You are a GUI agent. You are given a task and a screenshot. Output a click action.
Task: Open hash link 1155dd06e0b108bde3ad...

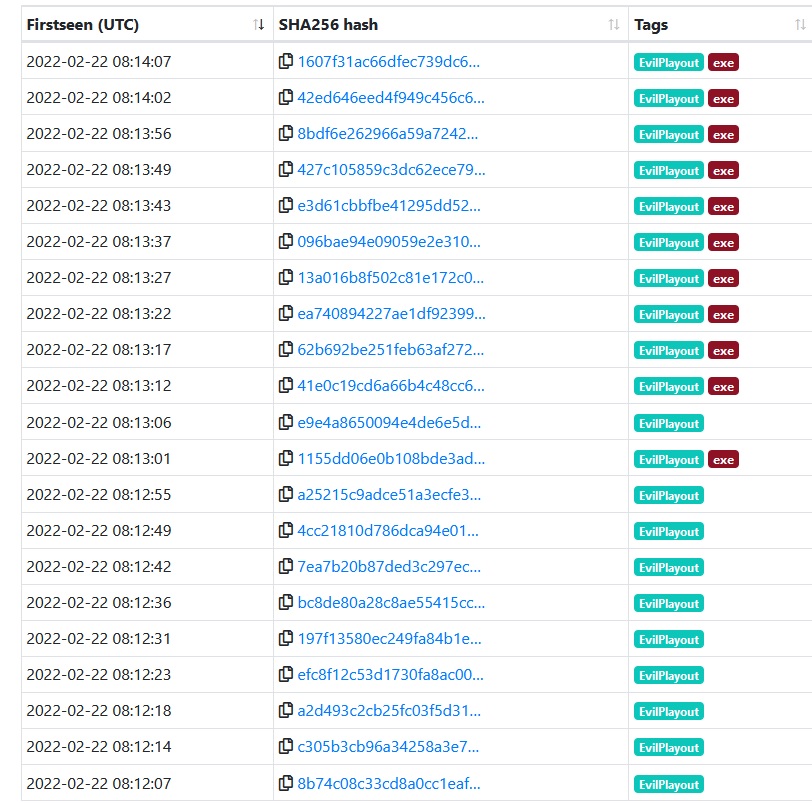391,459
